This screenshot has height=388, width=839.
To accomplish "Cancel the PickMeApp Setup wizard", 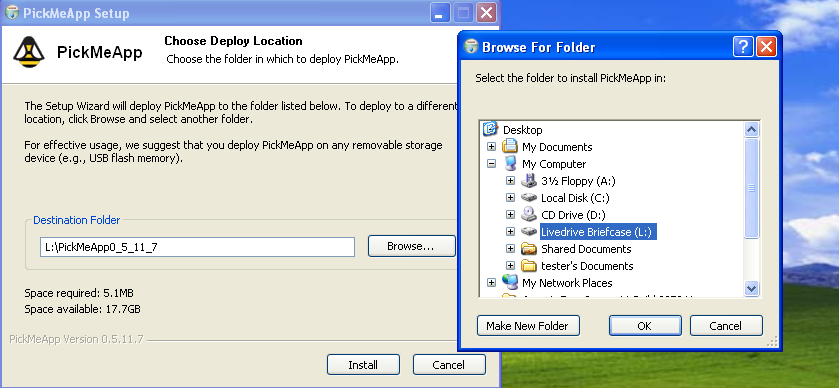I will tap(449, 365).
